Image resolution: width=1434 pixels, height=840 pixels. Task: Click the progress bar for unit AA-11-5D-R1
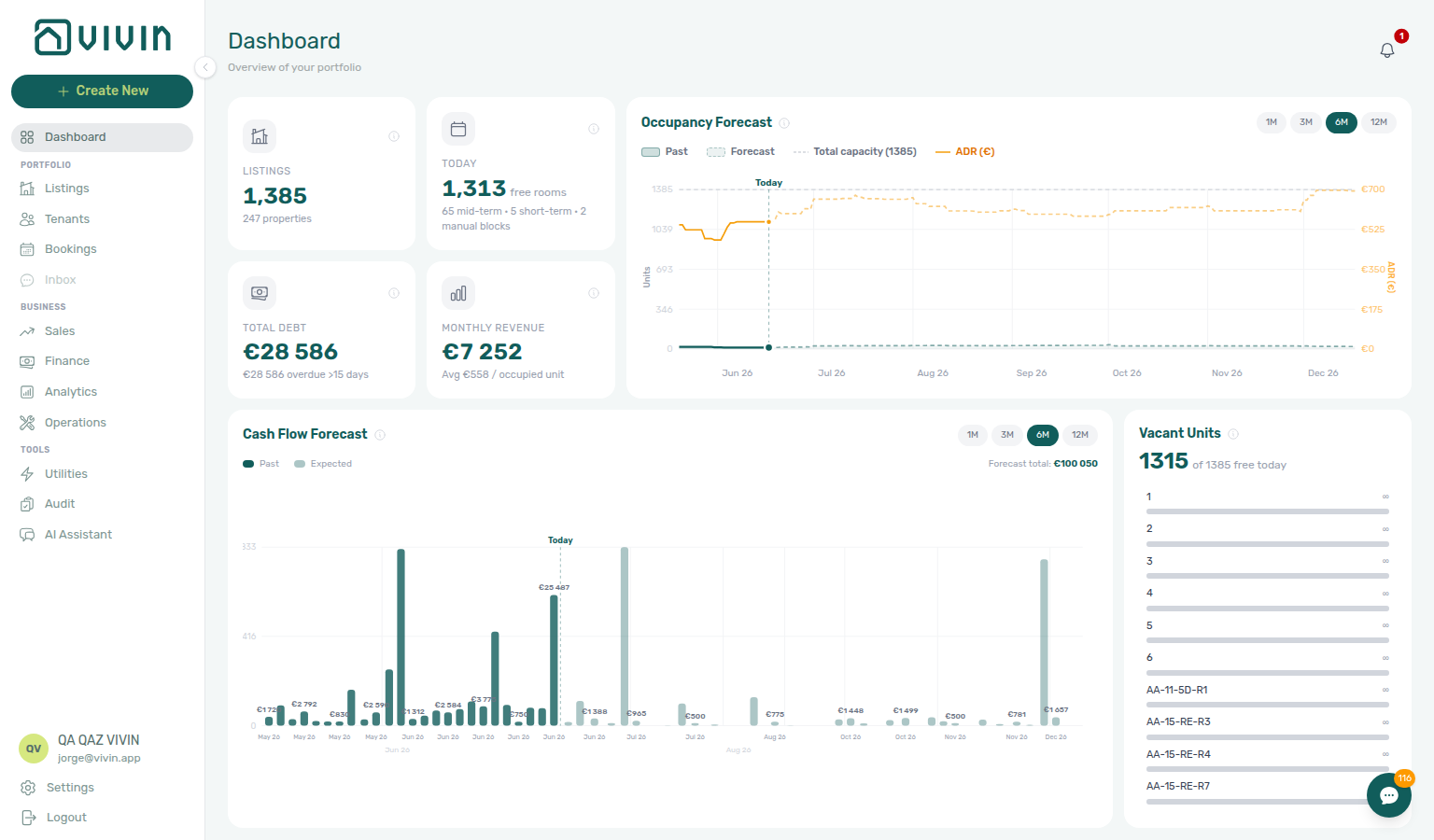coord(1268,705)
